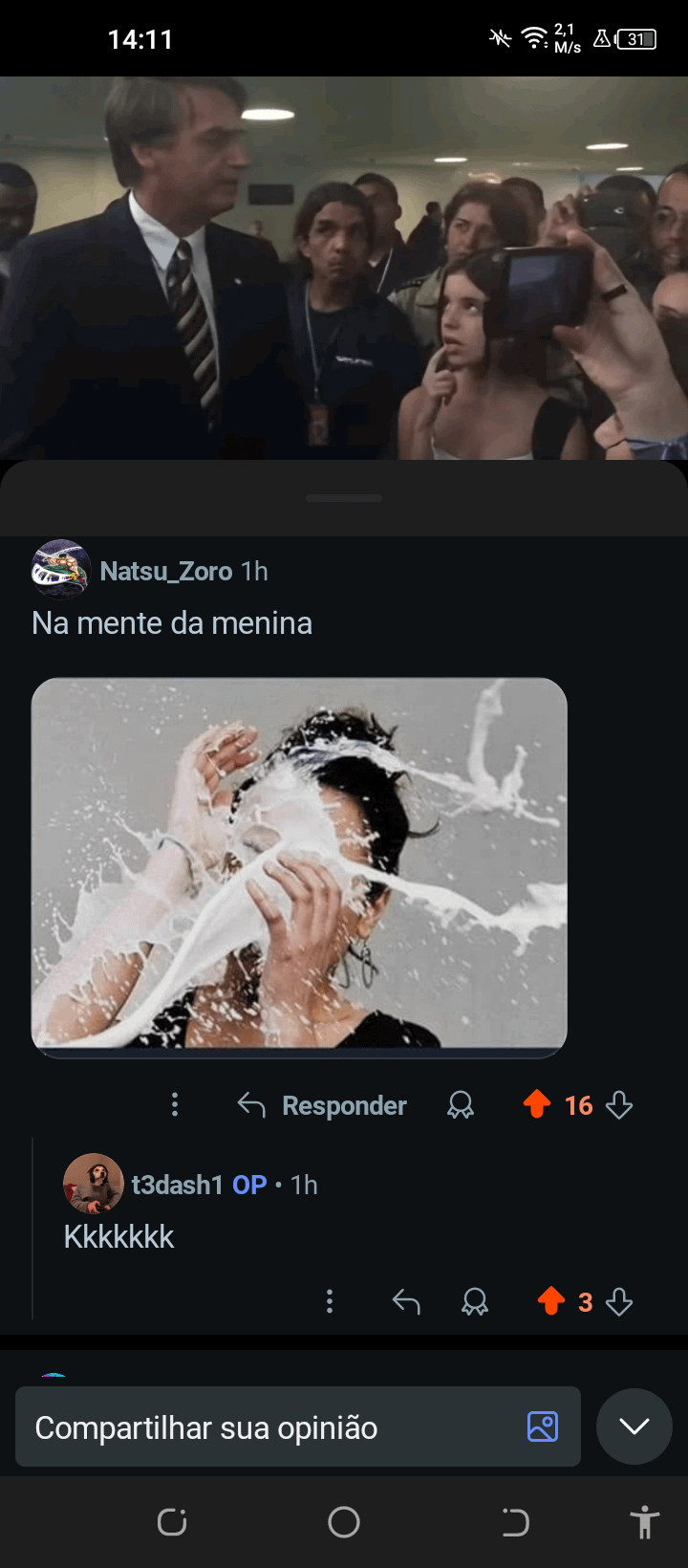The height and width of the screenshot is (1568, 688).
Task: Downvote Natsu_Zoro's comment
Action: (619, 1105)
